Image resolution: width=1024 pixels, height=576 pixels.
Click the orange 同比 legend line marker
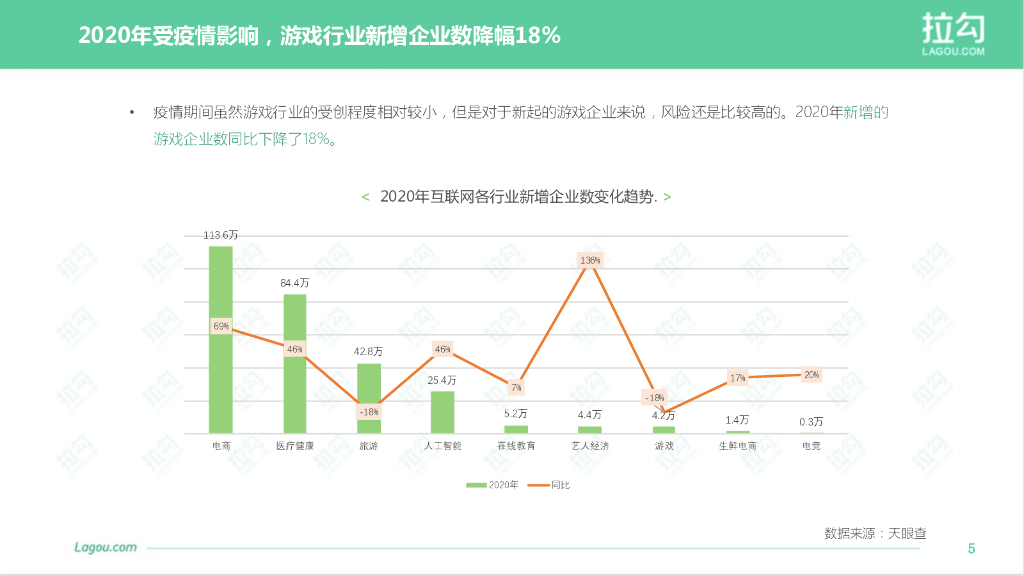click(537, 485)
